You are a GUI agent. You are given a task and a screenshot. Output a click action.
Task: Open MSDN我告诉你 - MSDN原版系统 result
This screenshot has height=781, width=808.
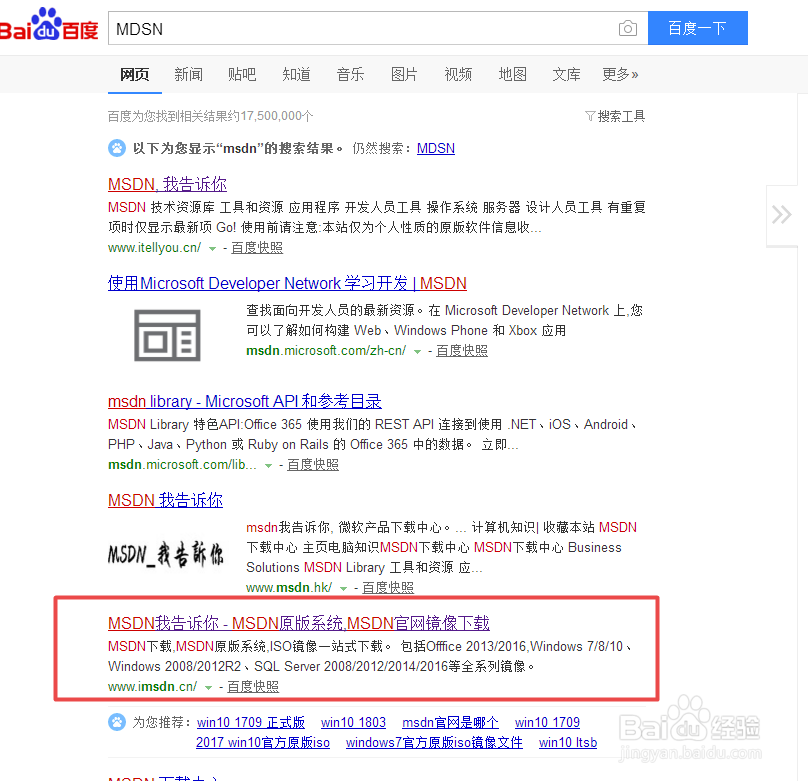[x=299, y=623]
